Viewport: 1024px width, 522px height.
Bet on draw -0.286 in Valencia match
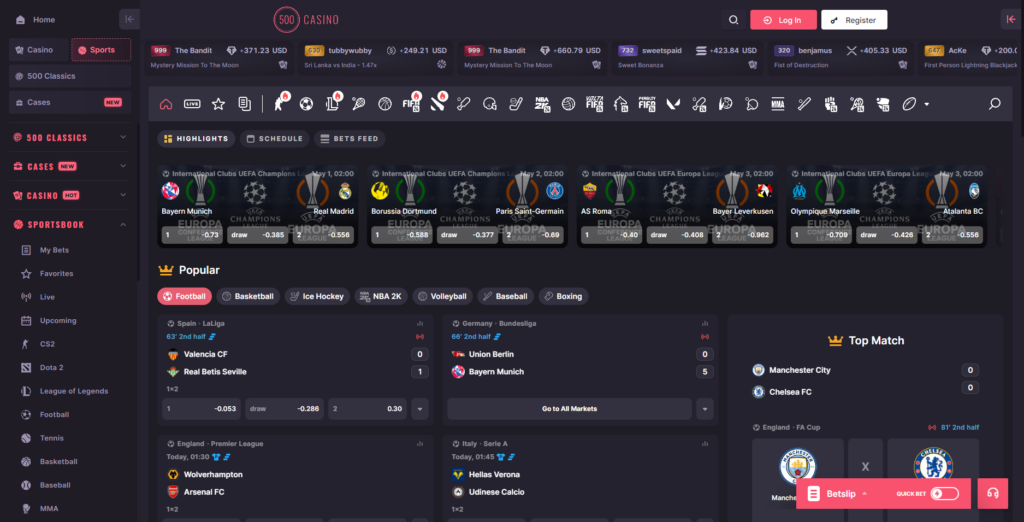pyautogui.click(x=285, y=409)
